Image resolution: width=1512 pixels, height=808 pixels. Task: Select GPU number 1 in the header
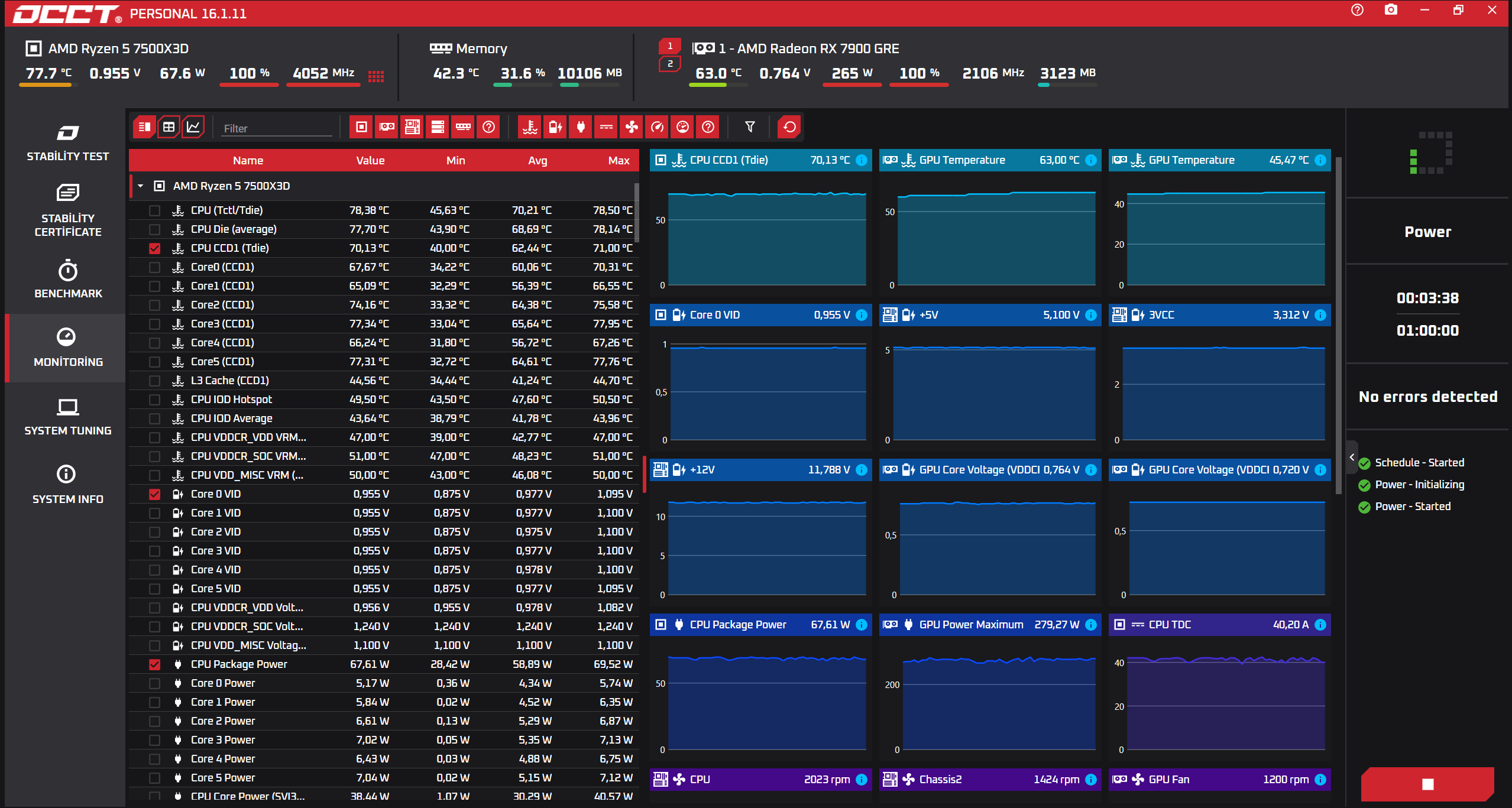(670, 46)
